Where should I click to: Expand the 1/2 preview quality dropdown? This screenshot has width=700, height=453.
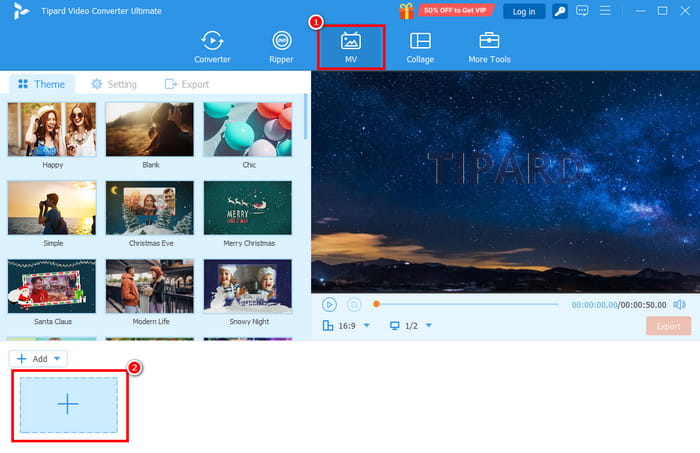[429, 325]
